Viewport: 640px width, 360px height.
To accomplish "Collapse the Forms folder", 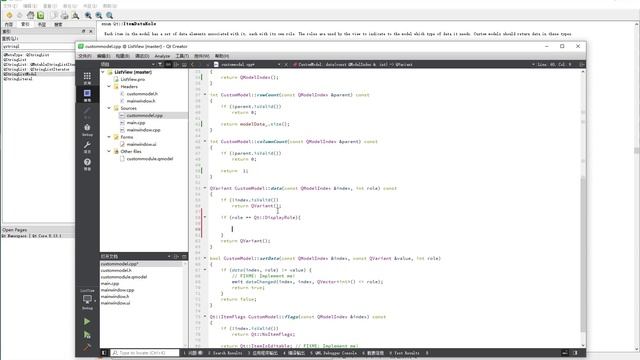I will 109,137.
